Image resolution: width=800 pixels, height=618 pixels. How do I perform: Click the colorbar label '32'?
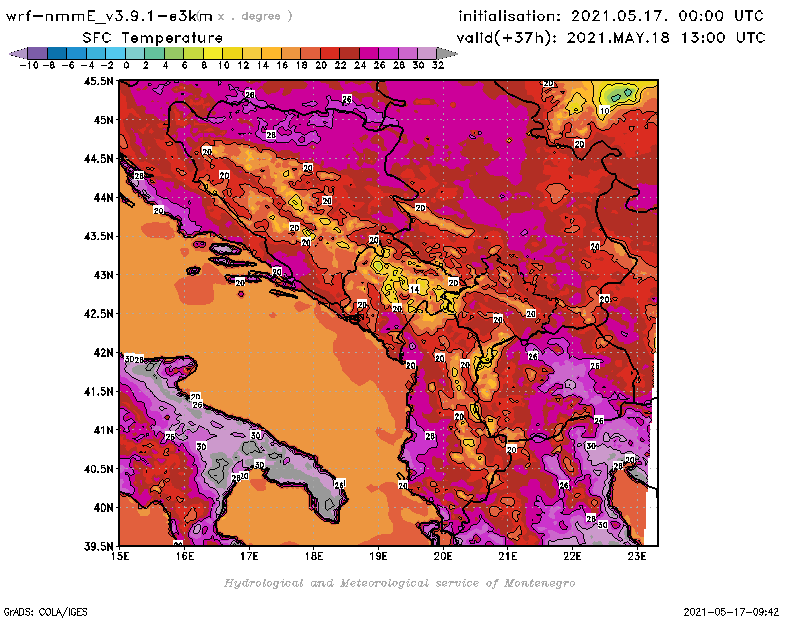click(x=438, y=65)
